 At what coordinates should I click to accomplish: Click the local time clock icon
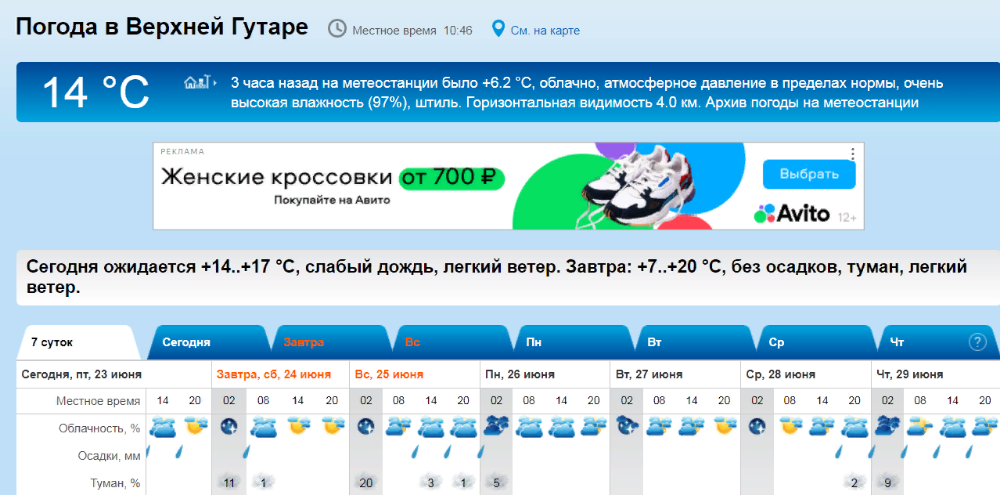click(x=338, y=29)
